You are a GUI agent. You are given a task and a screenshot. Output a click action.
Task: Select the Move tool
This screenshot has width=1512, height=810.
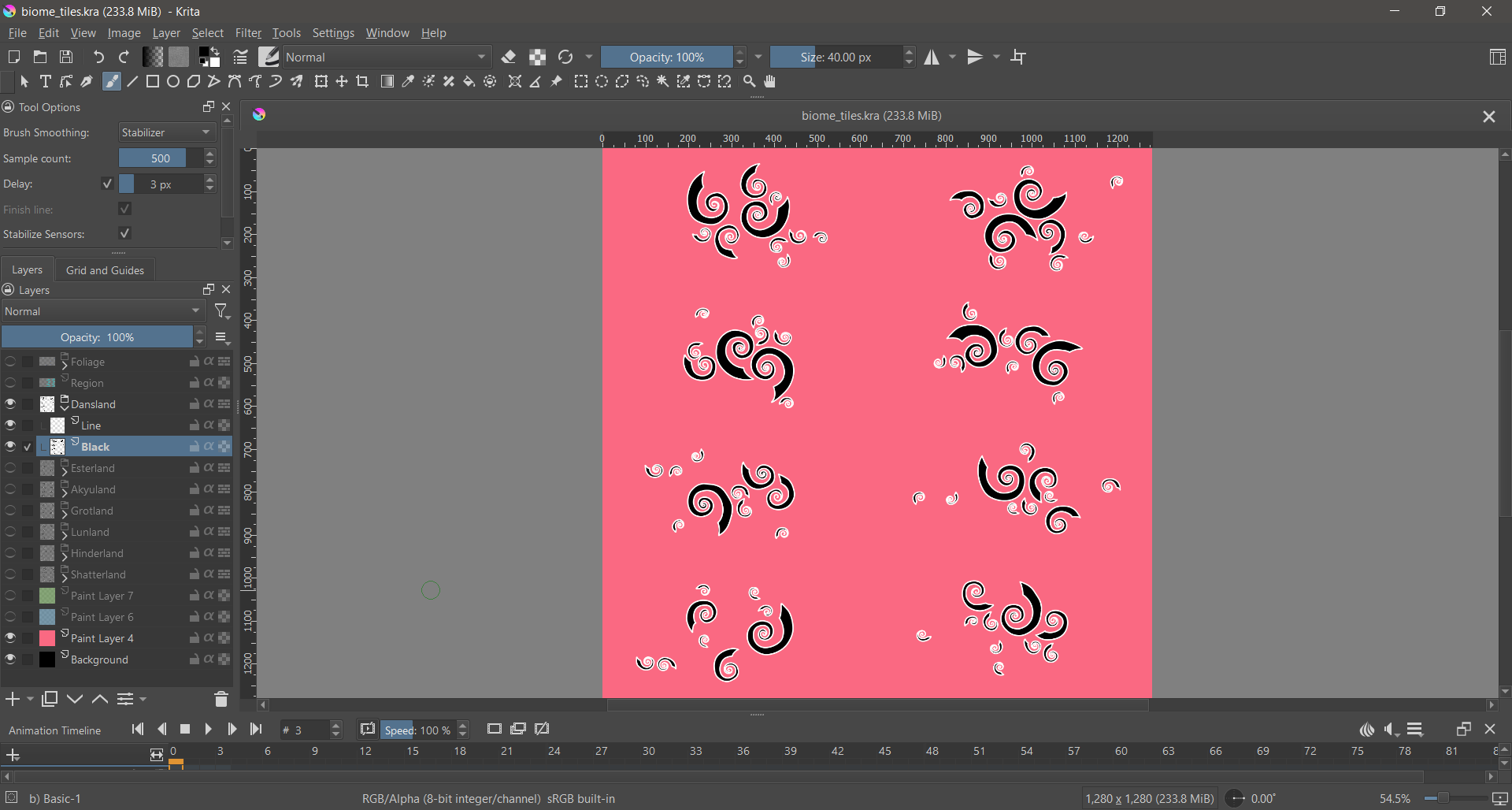coord(342,81)
